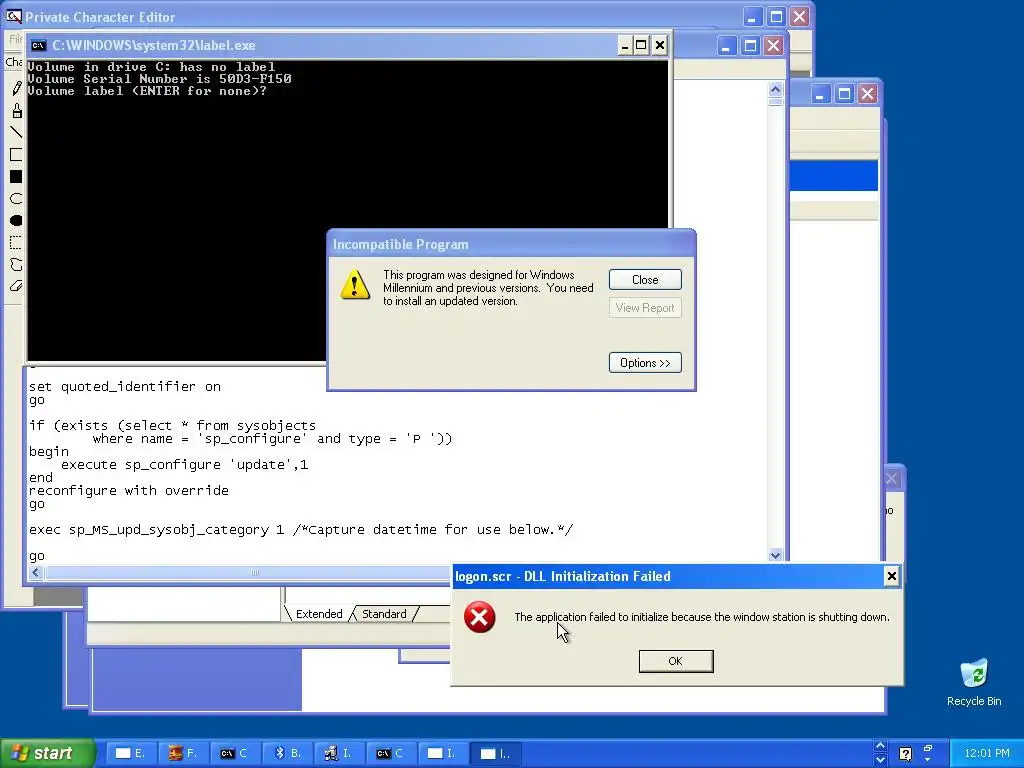Click the taskbar clock showing 12:01 PM

tap(986, 754)
